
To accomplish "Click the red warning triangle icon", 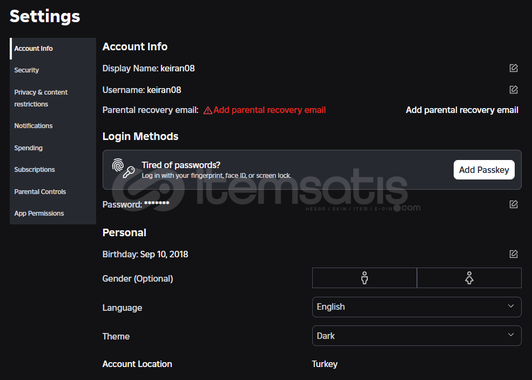I will [x=207, y=111].
